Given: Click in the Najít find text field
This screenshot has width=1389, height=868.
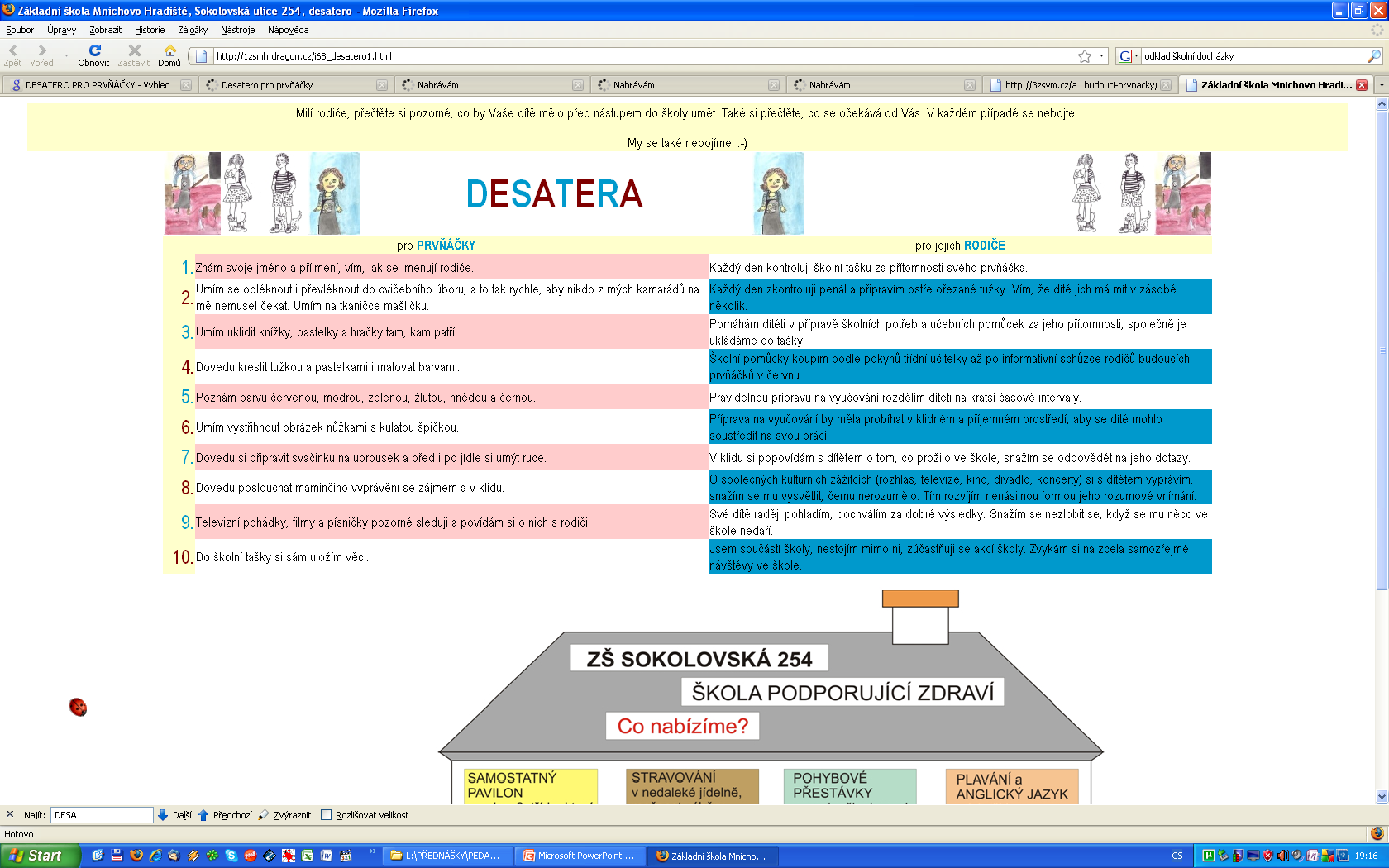Looking at the screenshot, I should (x=102, y=815).
